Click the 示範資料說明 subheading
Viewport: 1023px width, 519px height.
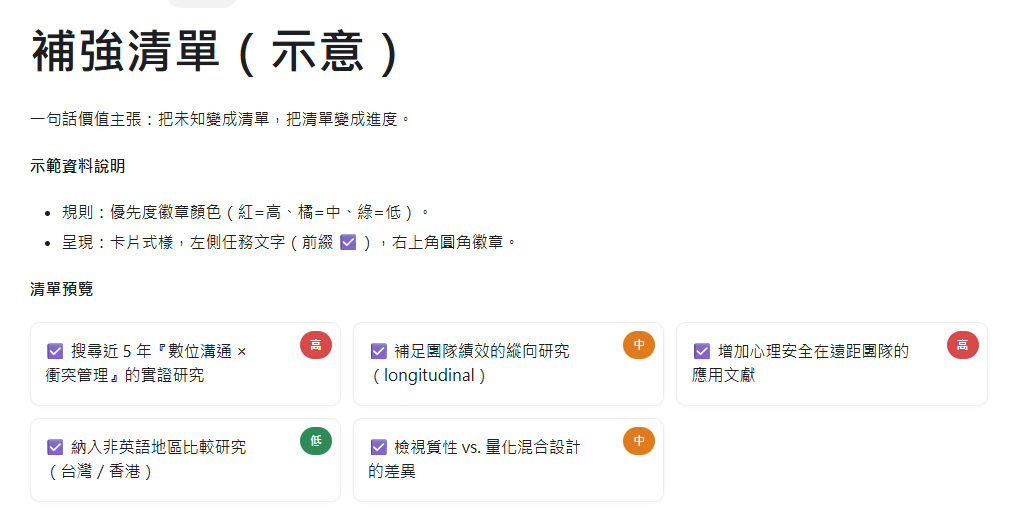coord(78,166)
